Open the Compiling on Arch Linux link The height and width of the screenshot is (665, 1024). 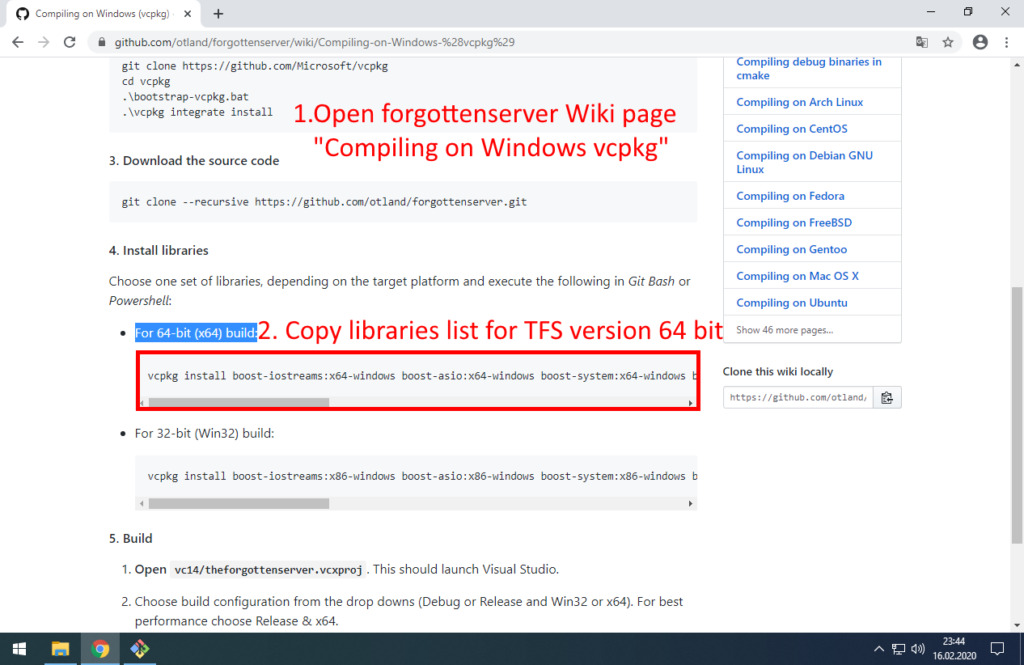point(799,102)
